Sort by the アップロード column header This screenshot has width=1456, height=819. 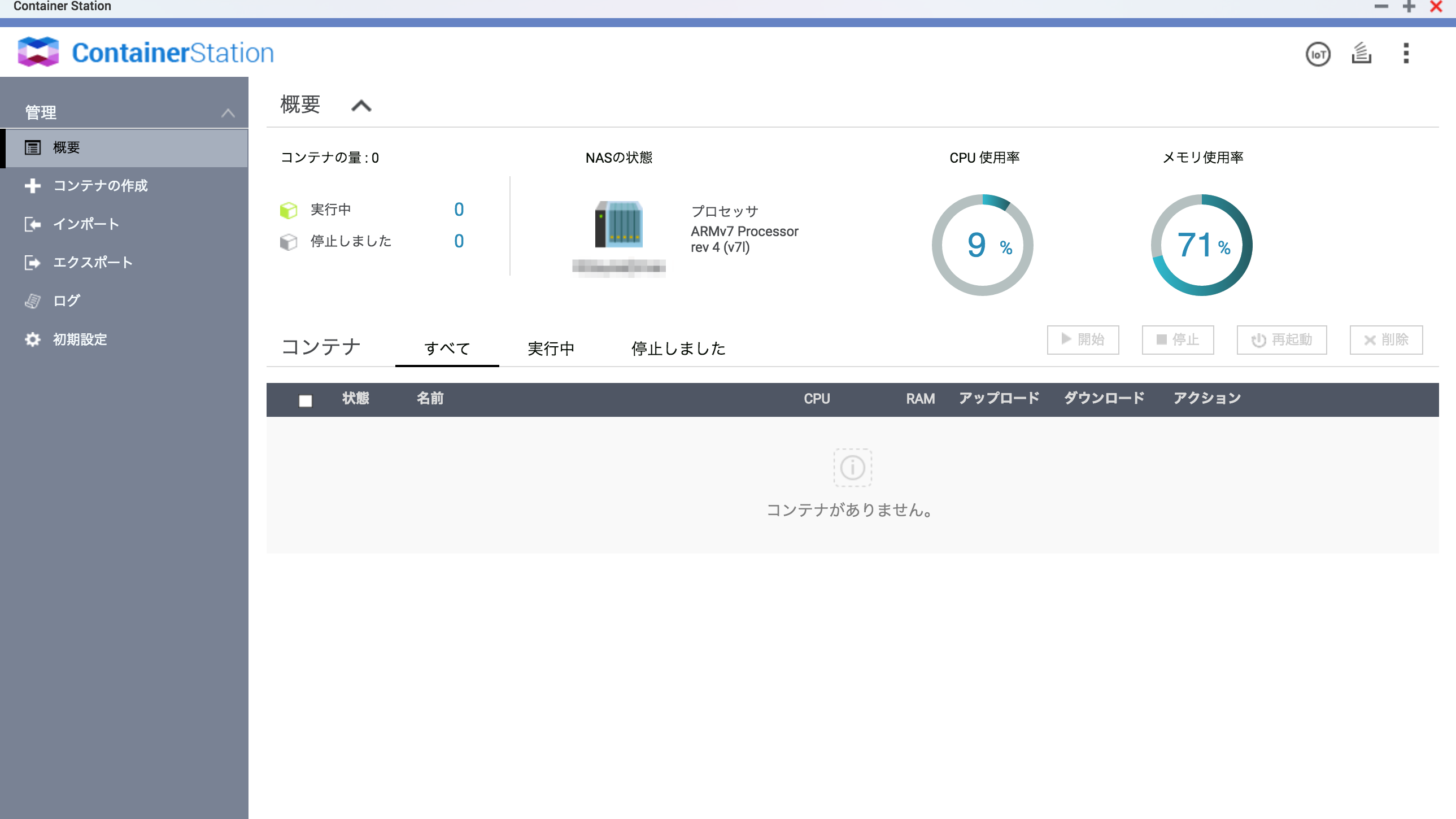pos(999,398)
